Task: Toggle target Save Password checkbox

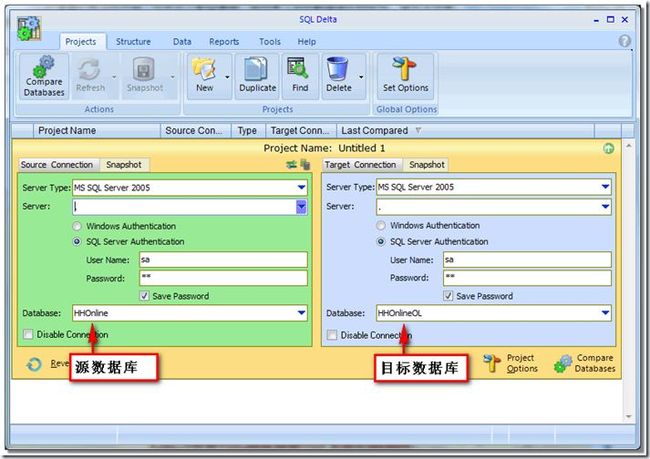Action: tap(448, 296)
